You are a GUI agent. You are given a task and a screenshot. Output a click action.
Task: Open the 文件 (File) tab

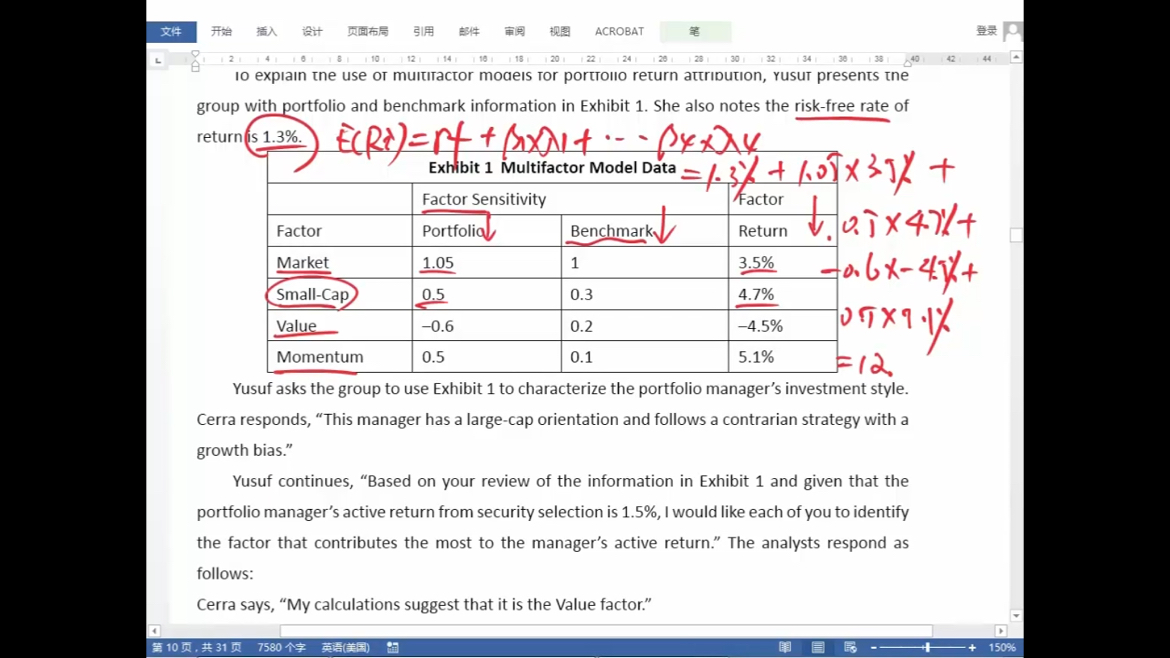(171, 31)
